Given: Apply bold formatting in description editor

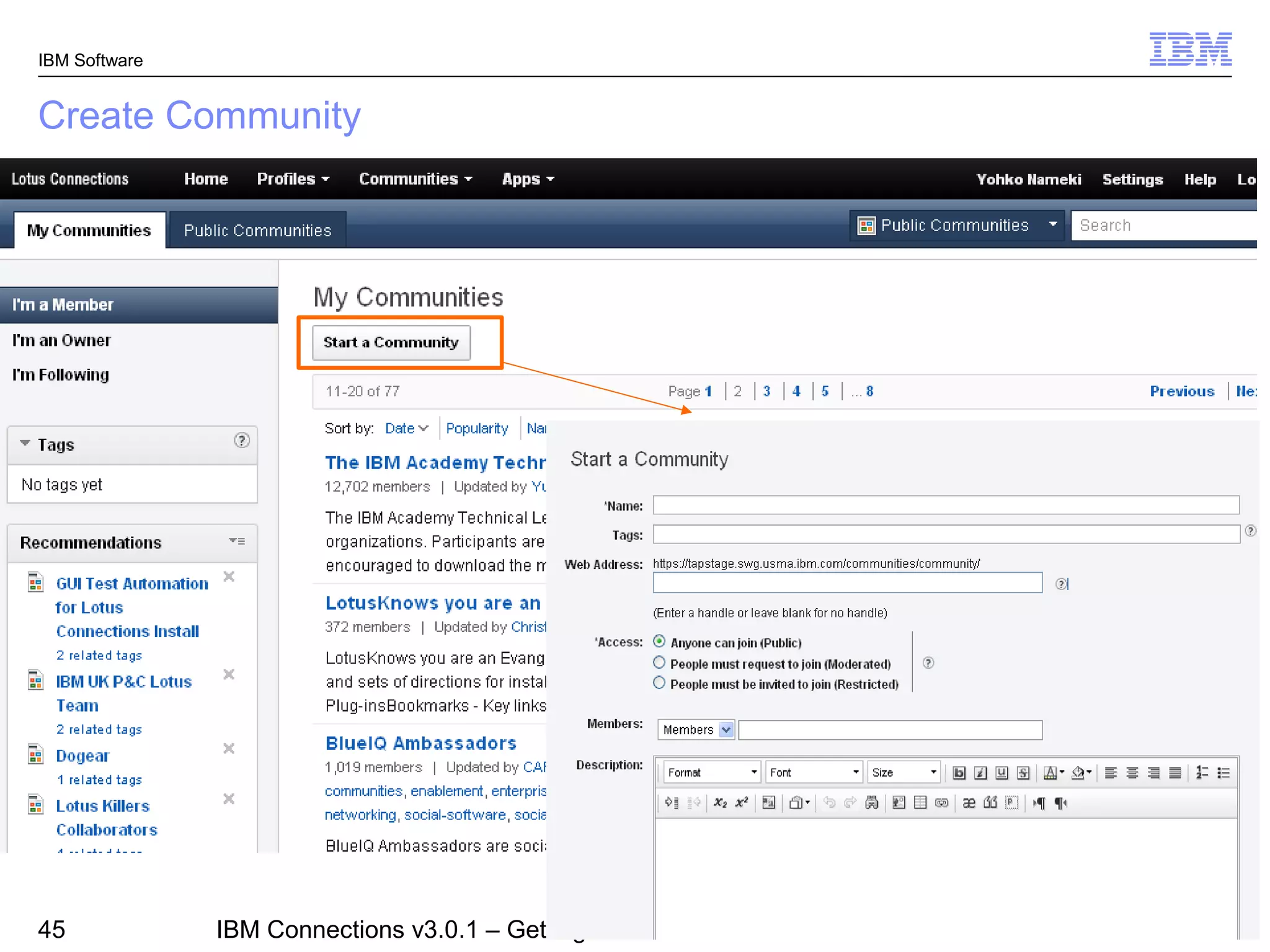Looking at the screenshot, I should click(x=959, y=772).
